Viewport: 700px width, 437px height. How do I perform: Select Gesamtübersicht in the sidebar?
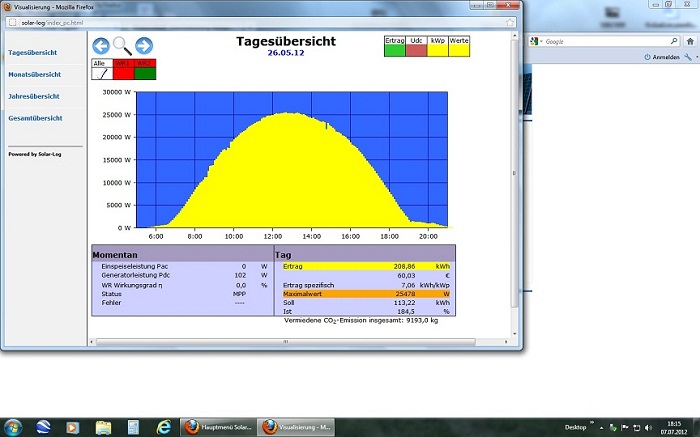36,118
